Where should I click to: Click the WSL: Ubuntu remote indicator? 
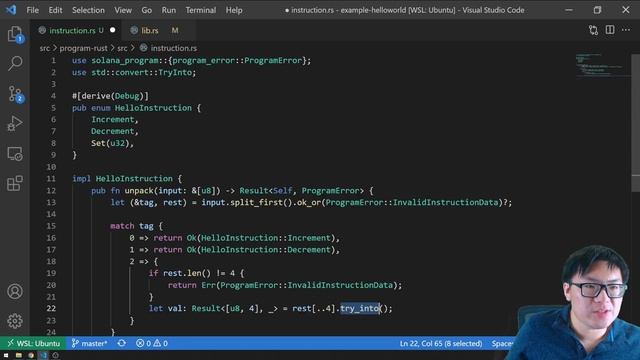click(33, 343)
